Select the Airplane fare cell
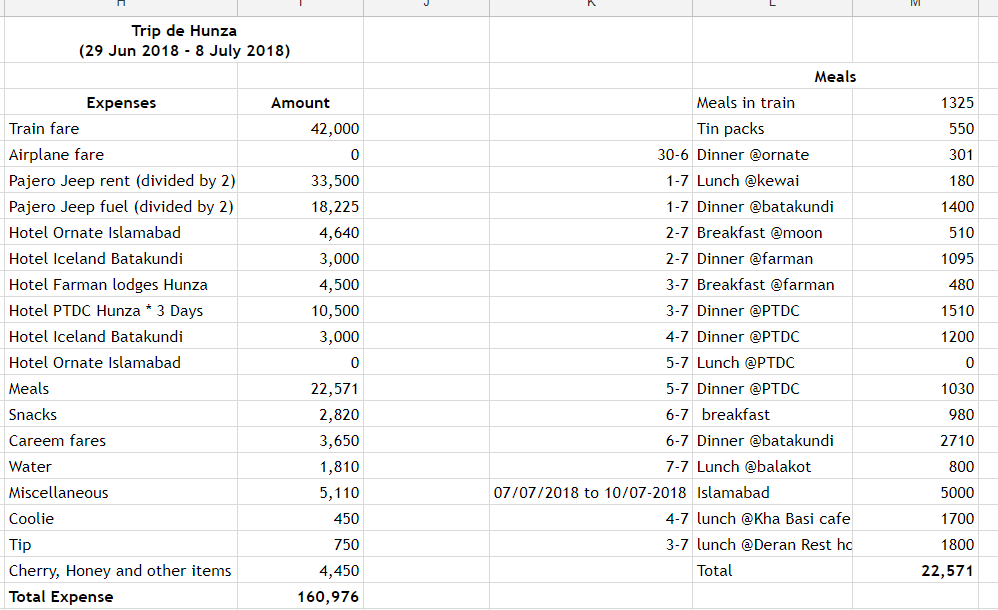This screenshot has width=998, height=610. pyautogui.click(x=121, y=155)
